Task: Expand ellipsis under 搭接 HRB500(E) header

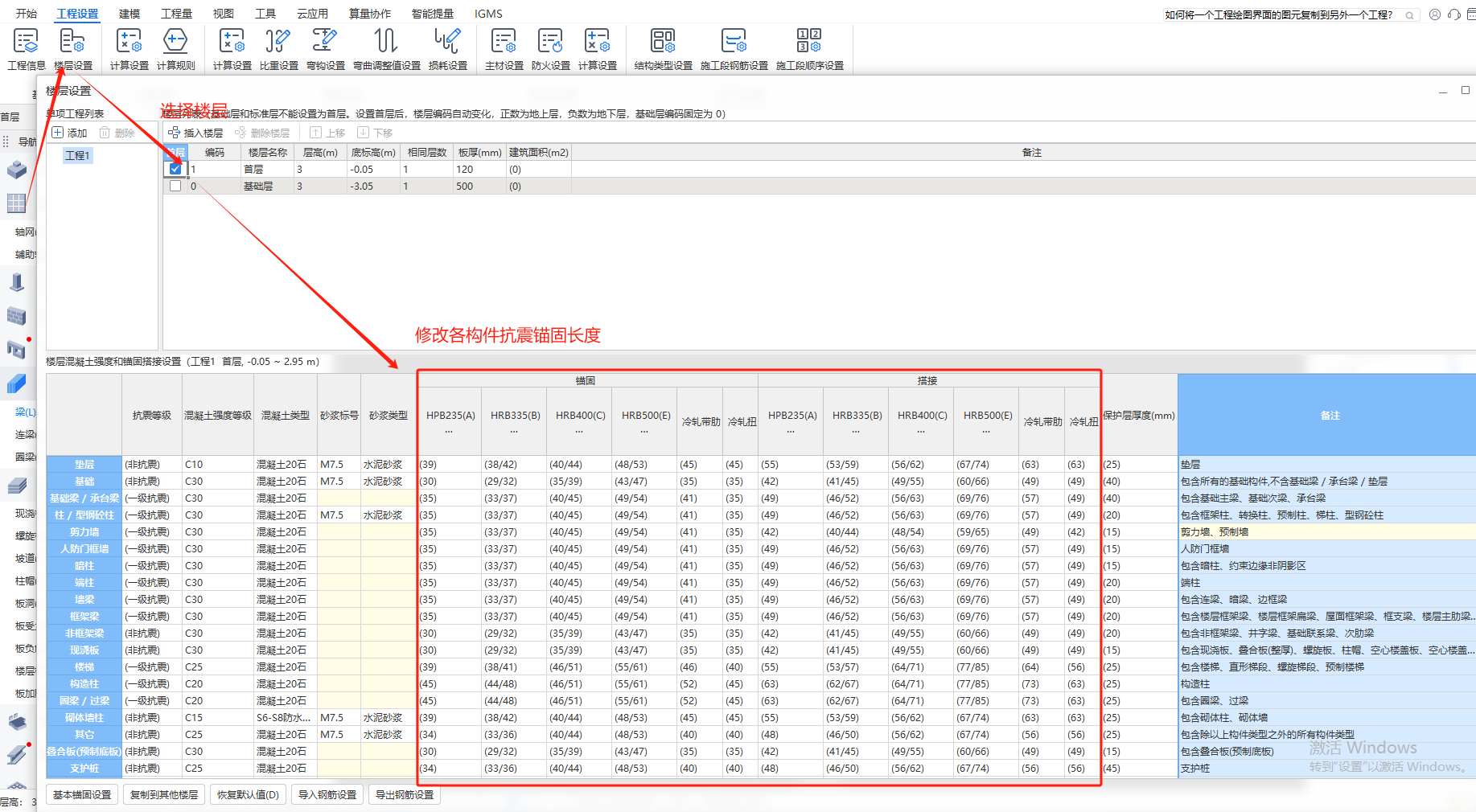Action: coord(987,431)
